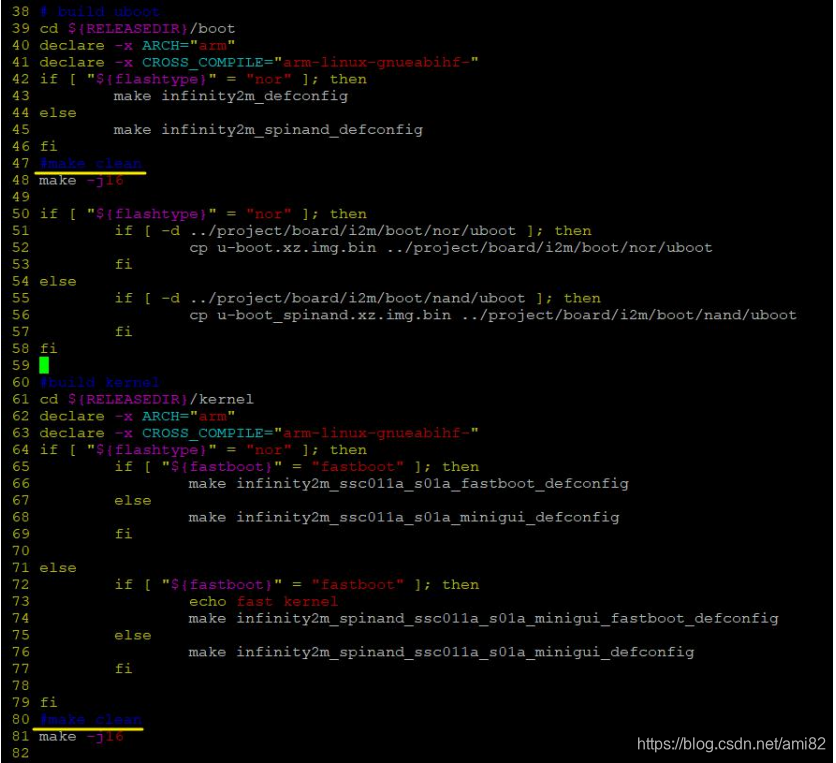Click the '# build uboot' comment on line 38

click(x=100, y=12)
